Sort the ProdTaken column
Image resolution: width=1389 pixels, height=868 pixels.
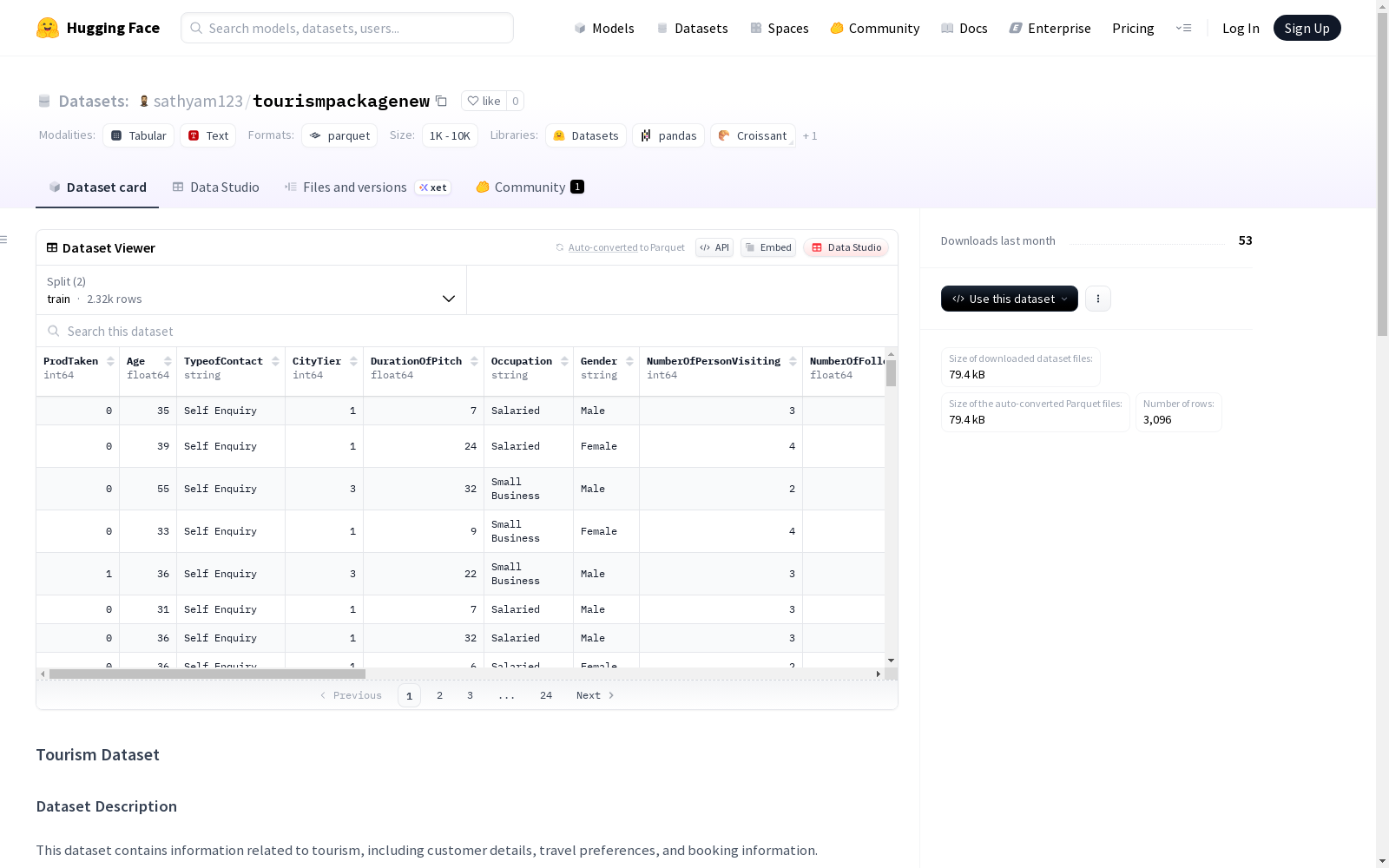110,361
